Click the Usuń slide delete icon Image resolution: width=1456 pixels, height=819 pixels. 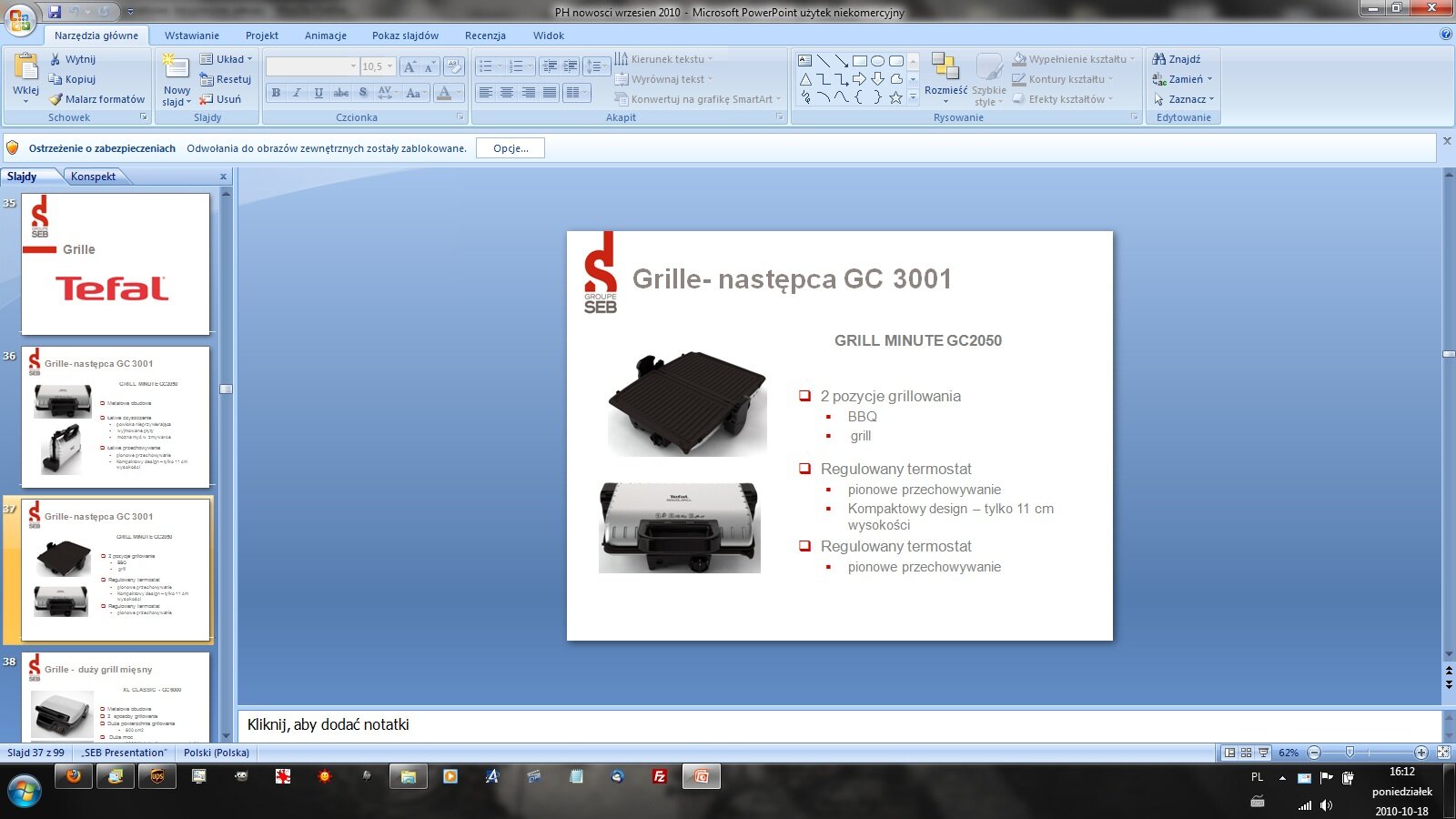(x=207, y=99)
